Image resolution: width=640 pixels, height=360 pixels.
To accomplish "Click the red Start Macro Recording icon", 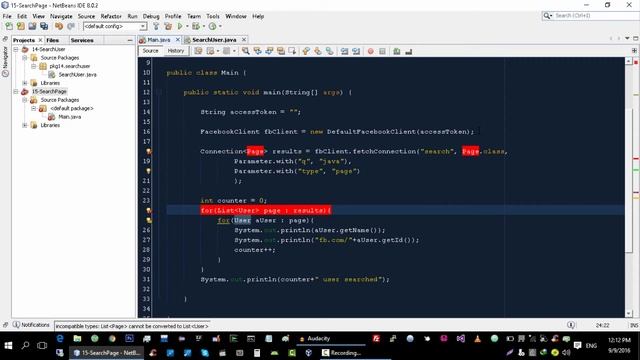I will click(x=371, y=51).
